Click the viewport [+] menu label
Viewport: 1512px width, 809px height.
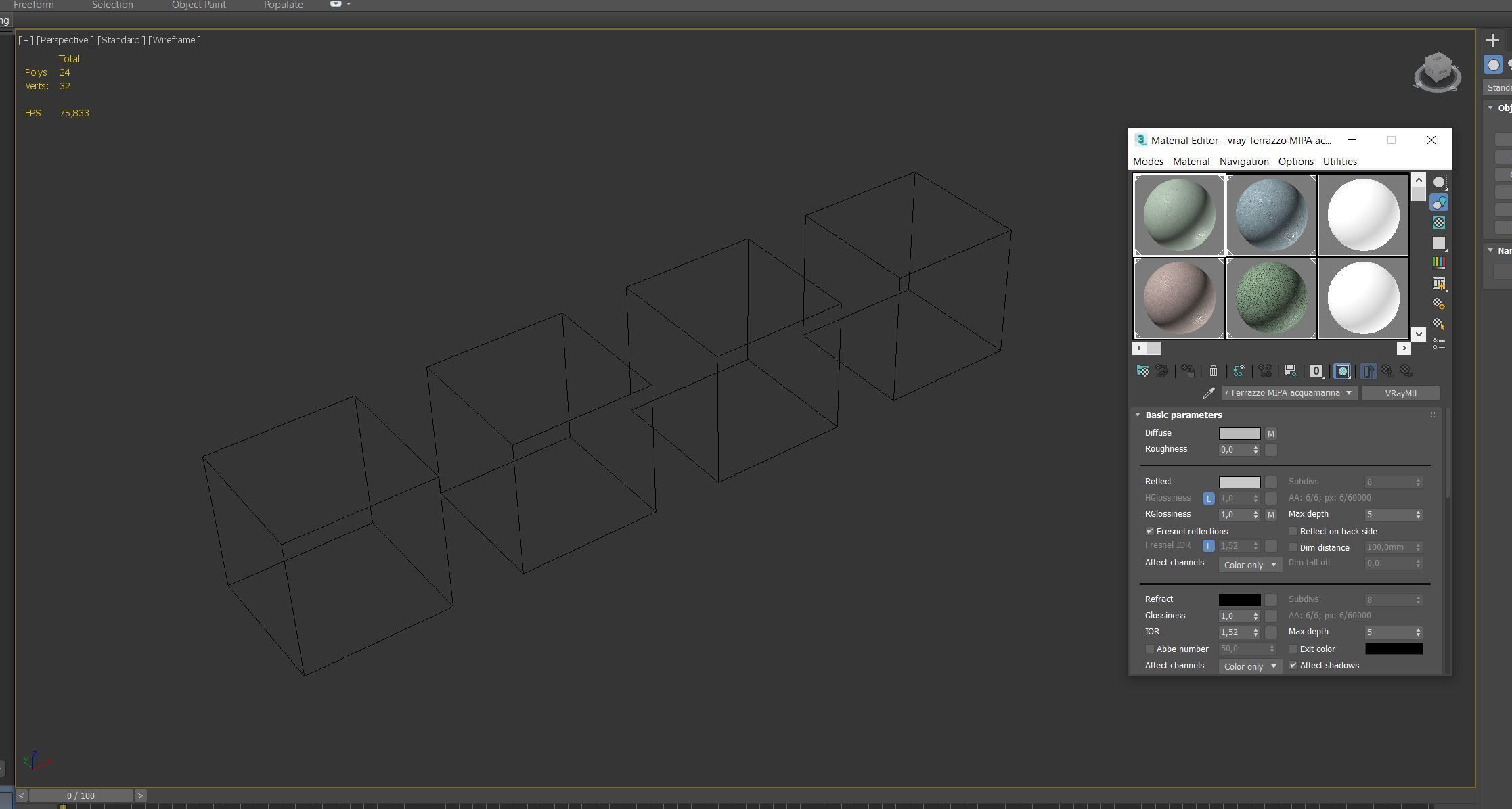pos(26,40)
